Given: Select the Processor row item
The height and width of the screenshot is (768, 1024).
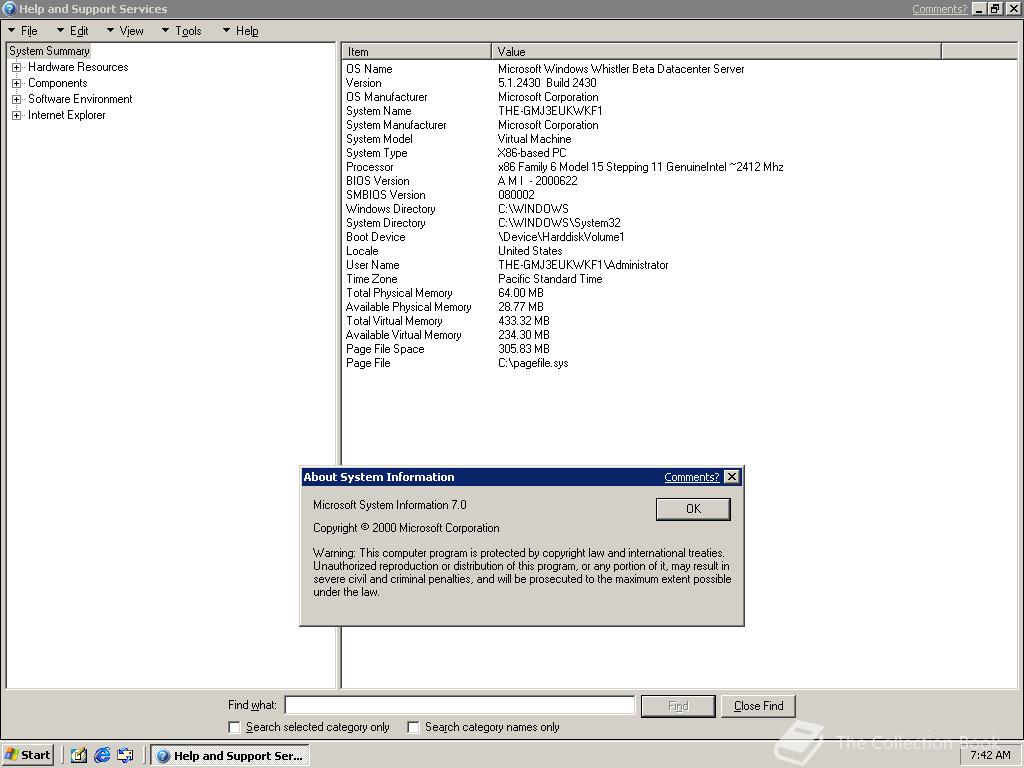Looking at the screenshot, I should click(x=370, y=167).
